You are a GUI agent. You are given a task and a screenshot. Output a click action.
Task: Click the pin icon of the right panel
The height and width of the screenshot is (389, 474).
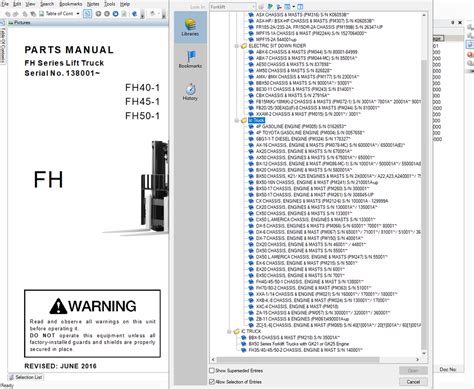(453, 22)
